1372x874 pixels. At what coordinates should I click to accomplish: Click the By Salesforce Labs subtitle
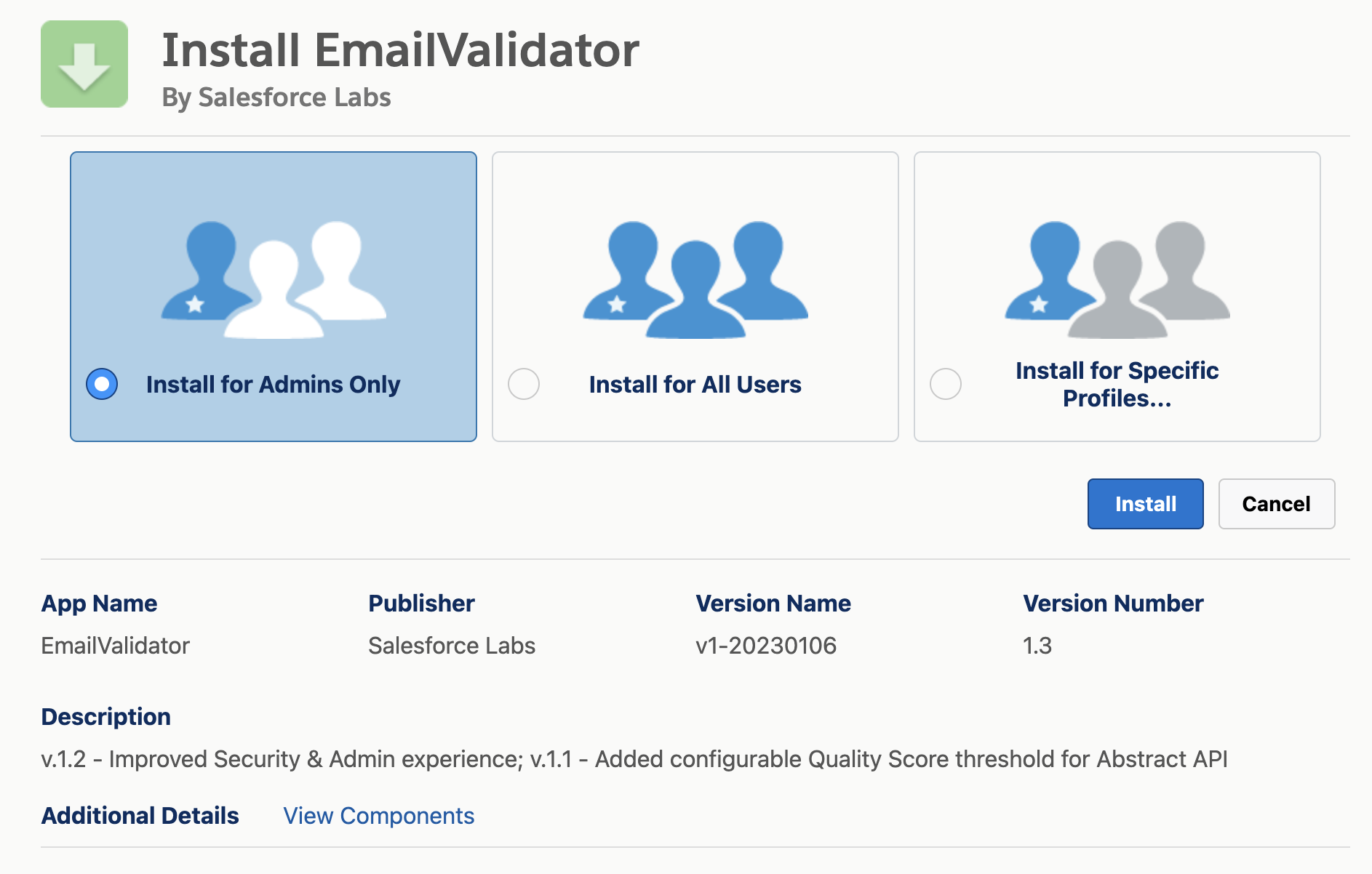coord(276,97)
